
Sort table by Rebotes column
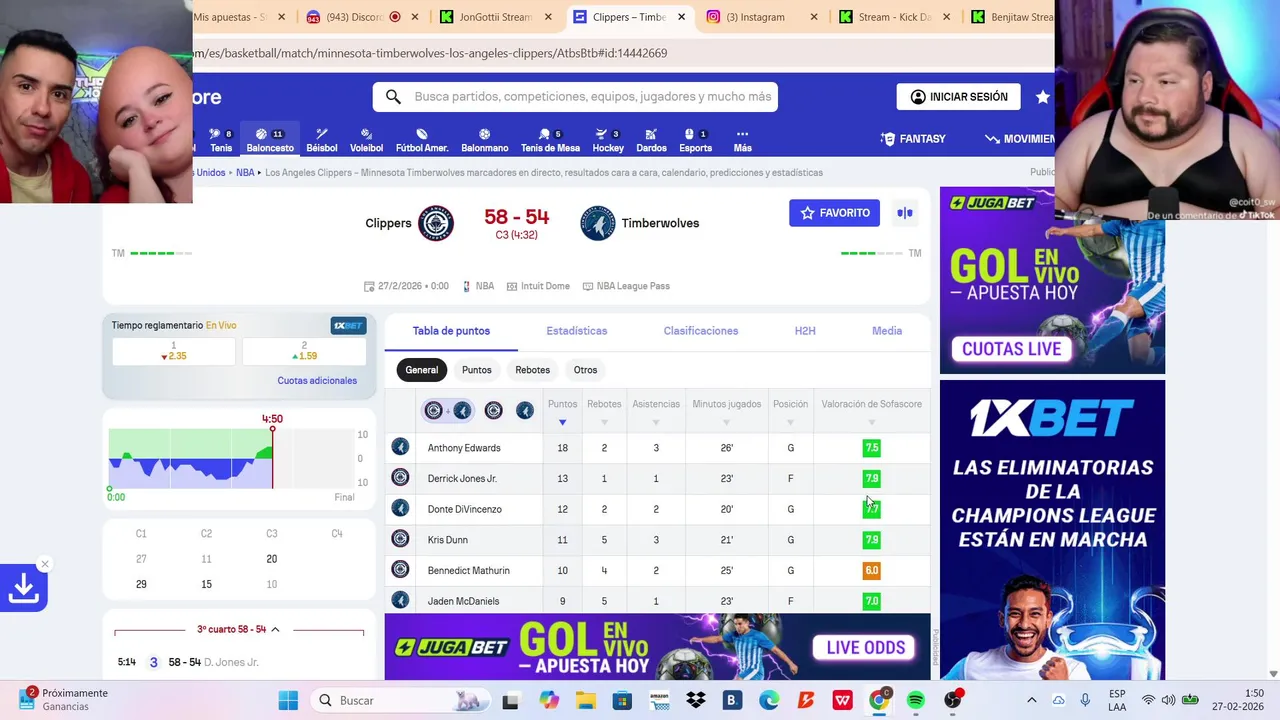(604, 411)
